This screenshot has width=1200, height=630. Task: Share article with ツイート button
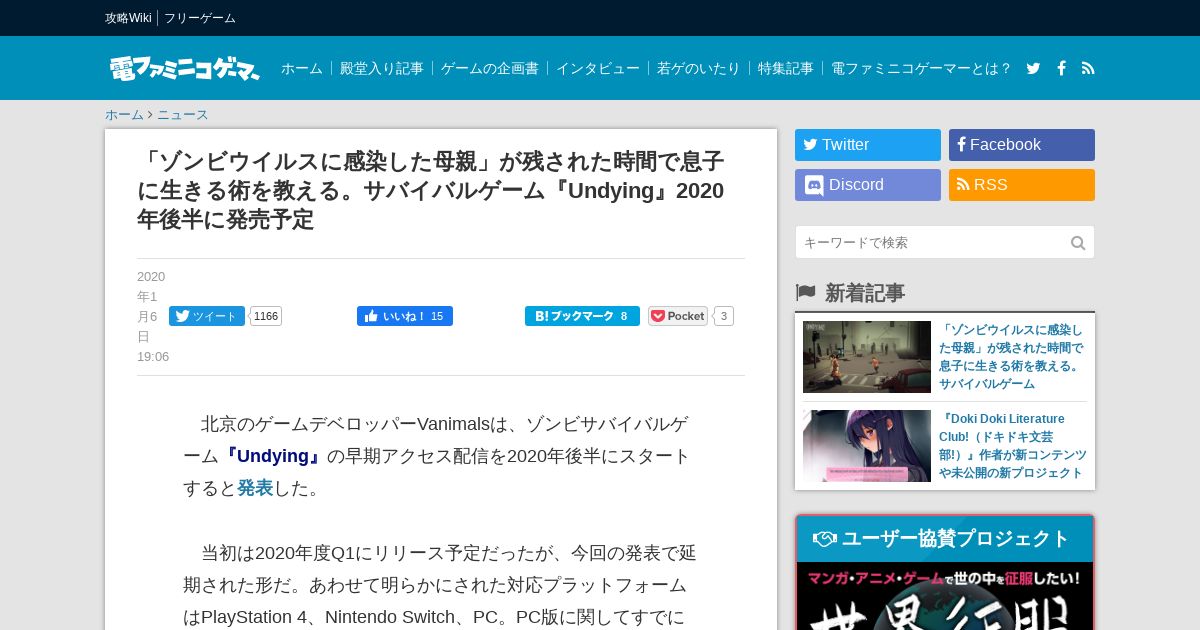tap(207, 316)
